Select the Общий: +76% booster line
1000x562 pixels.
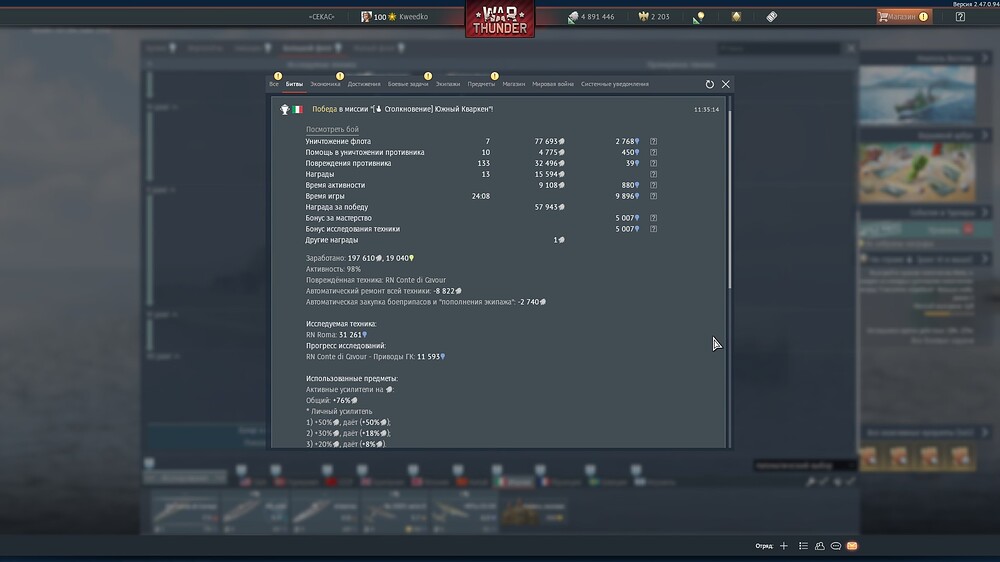click(332, 401)
